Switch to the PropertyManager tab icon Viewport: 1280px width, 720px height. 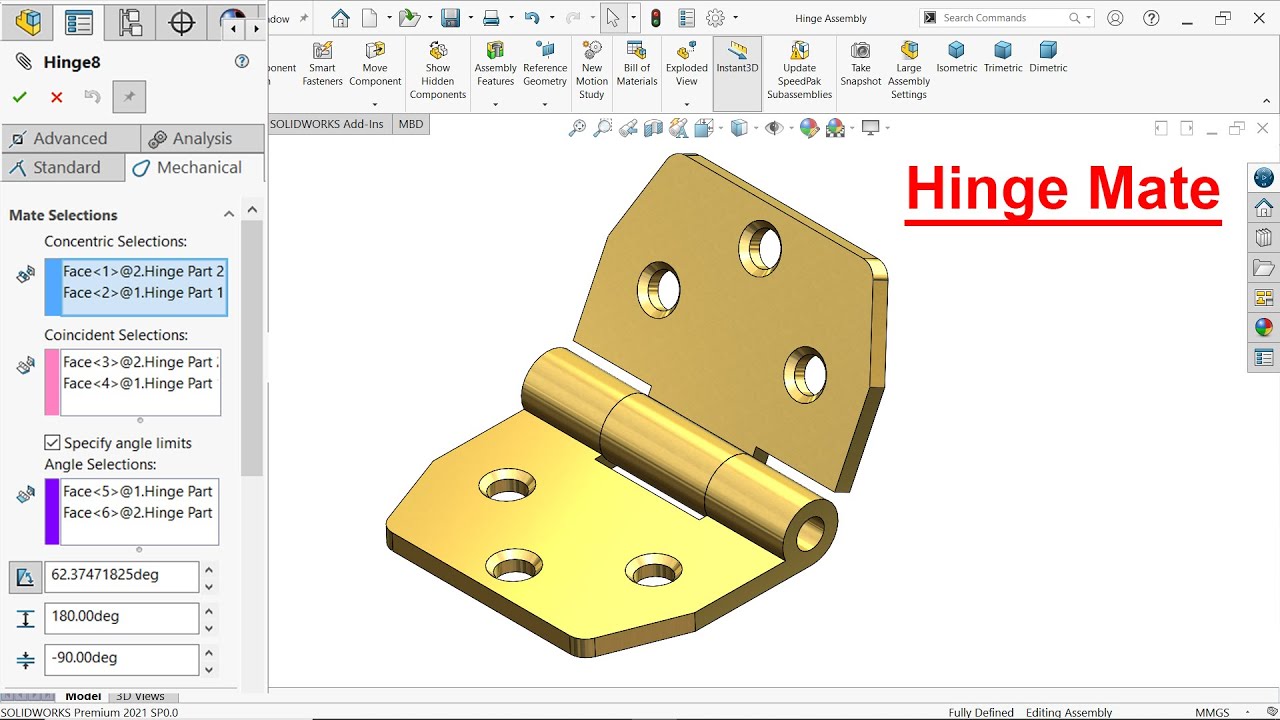point(79,21)
